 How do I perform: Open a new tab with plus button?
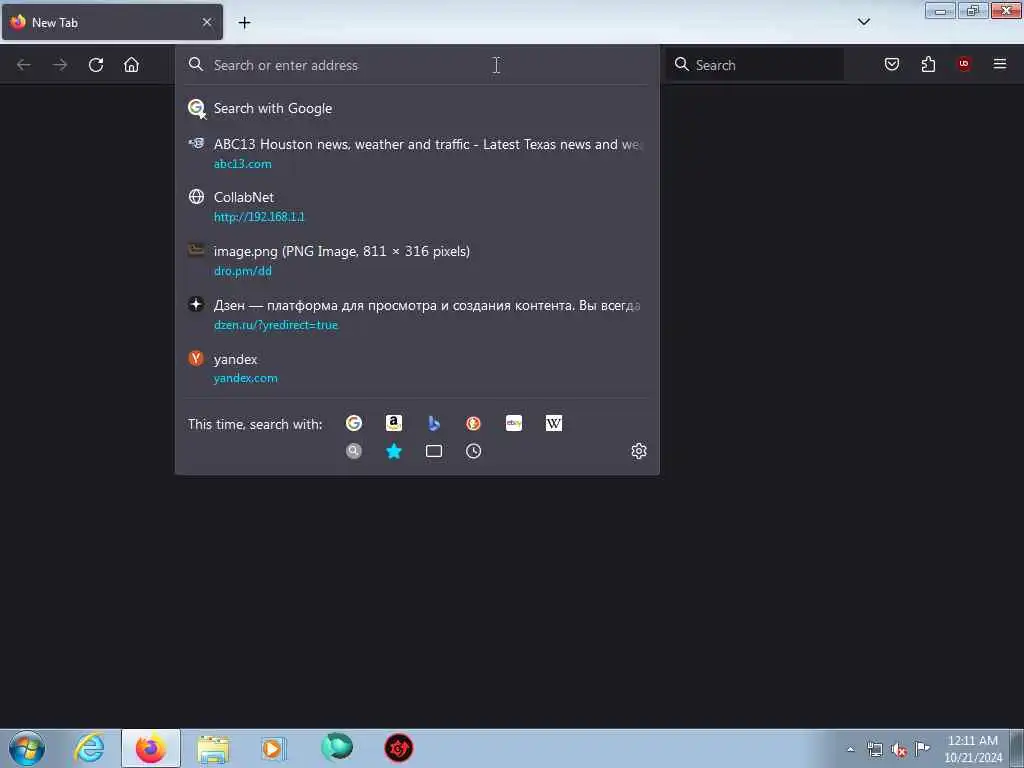pos(244,23)
